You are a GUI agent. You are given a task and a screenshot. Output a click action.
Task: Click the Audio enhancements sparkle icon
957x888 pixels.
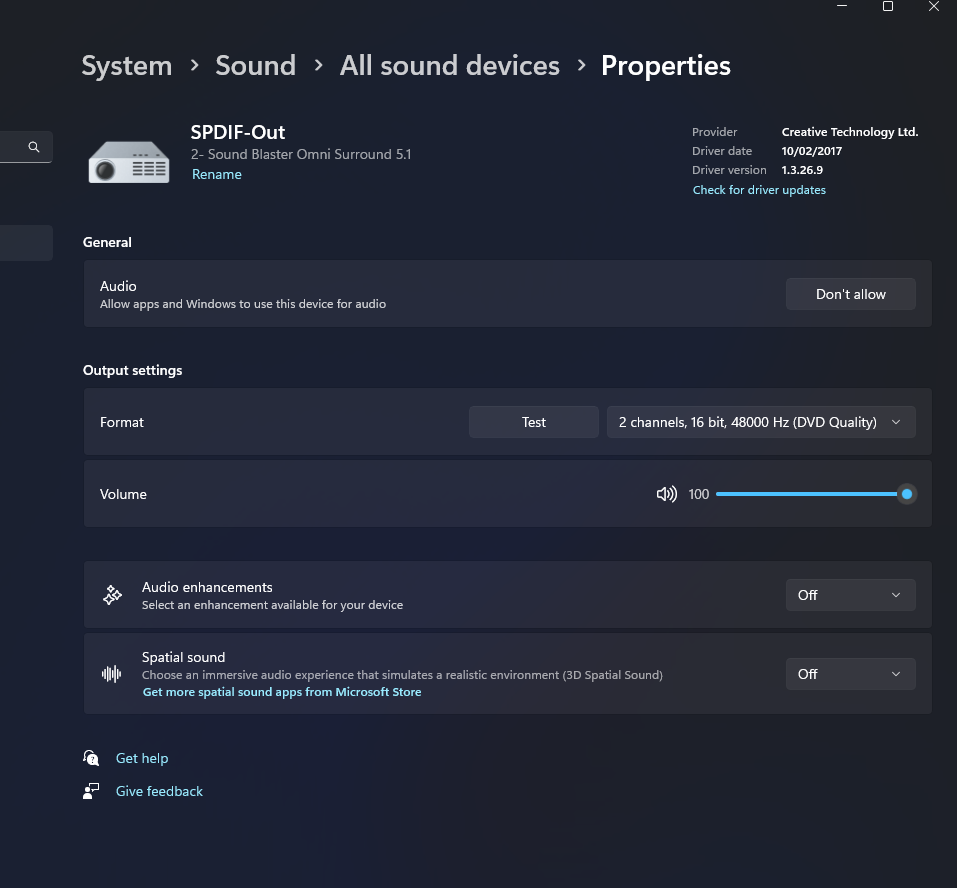pyautogui.click(x=112, y=595)
